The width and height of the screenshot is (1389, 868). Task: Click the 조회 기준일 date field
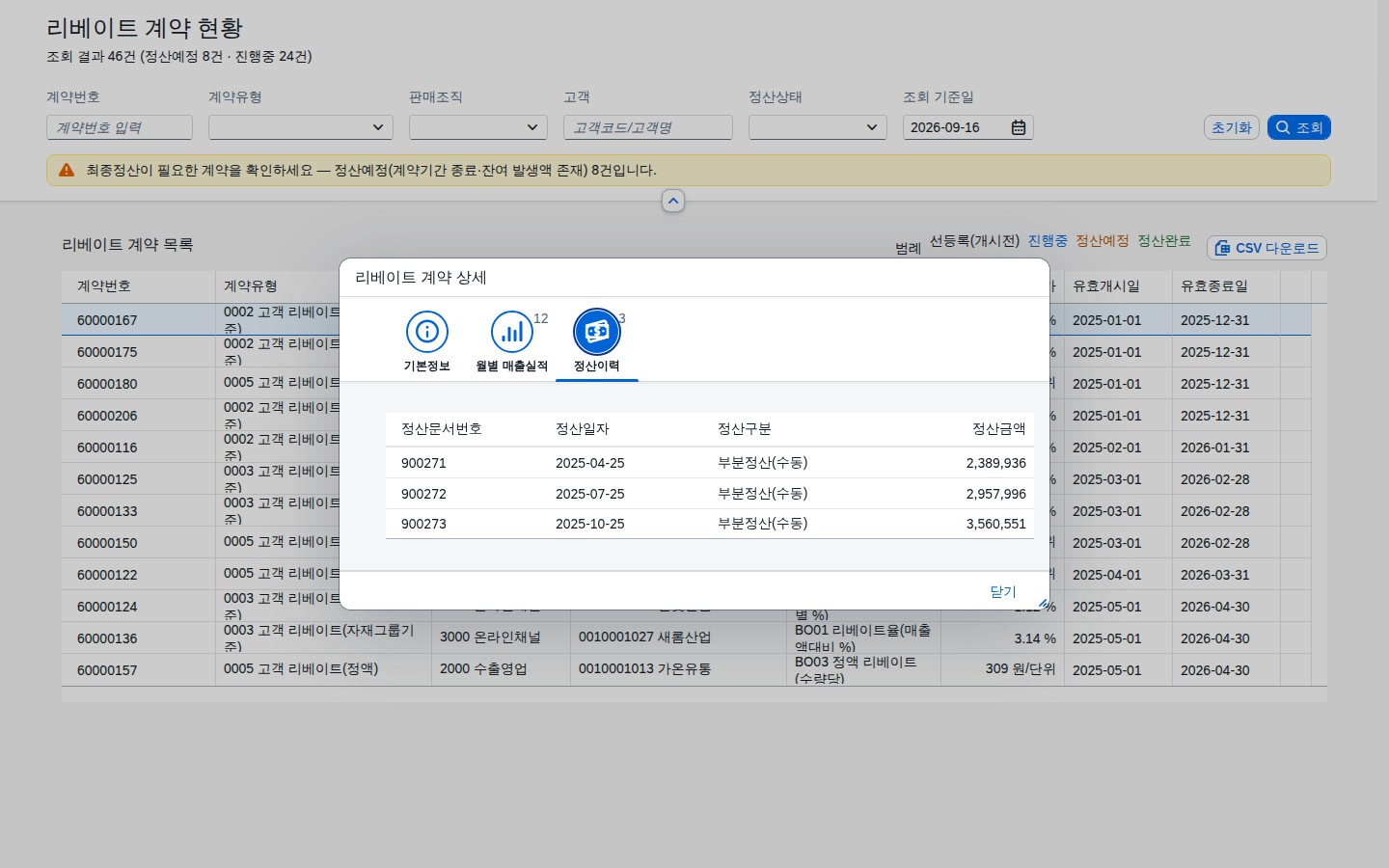(968, 127)
